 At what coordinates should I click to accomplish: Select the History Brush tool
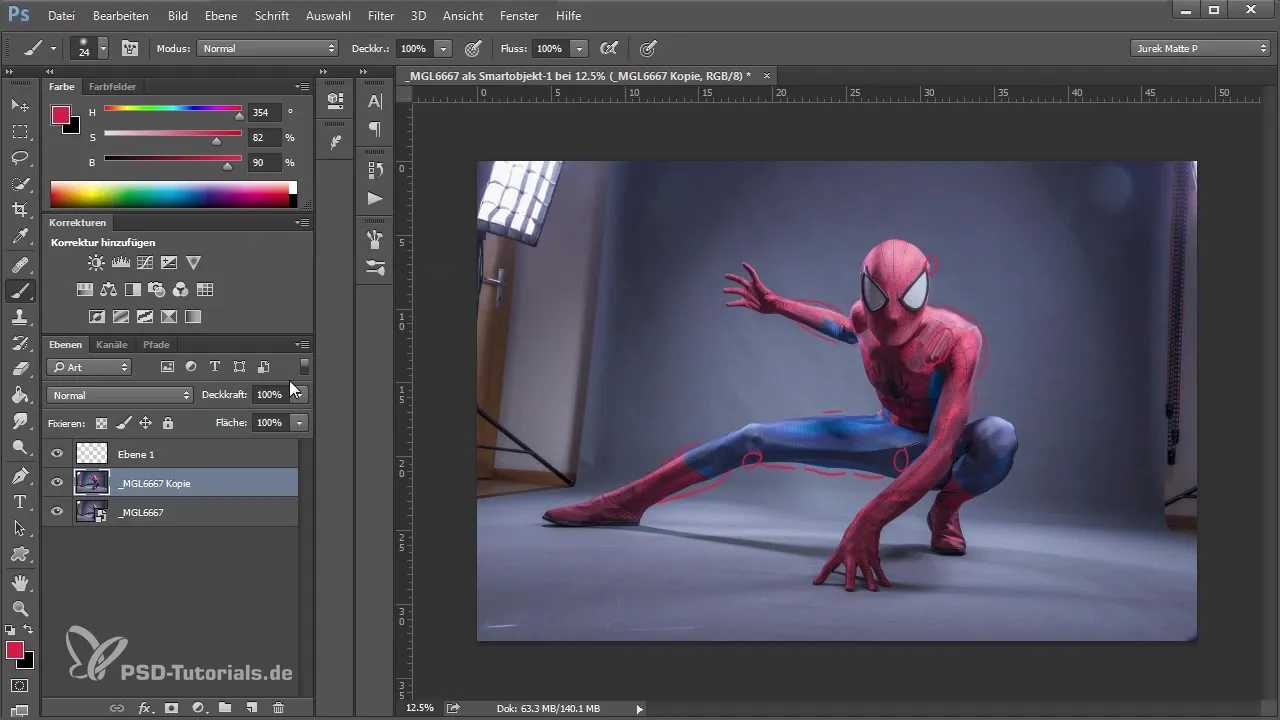pos(20,343)
